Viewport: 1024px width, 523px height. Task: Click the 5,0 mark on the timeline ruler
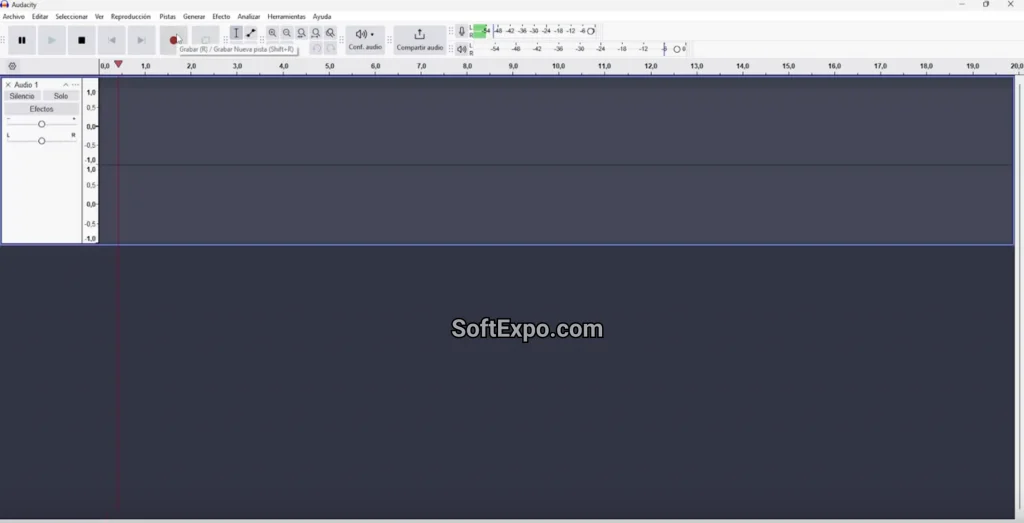(x=330, y=66)
